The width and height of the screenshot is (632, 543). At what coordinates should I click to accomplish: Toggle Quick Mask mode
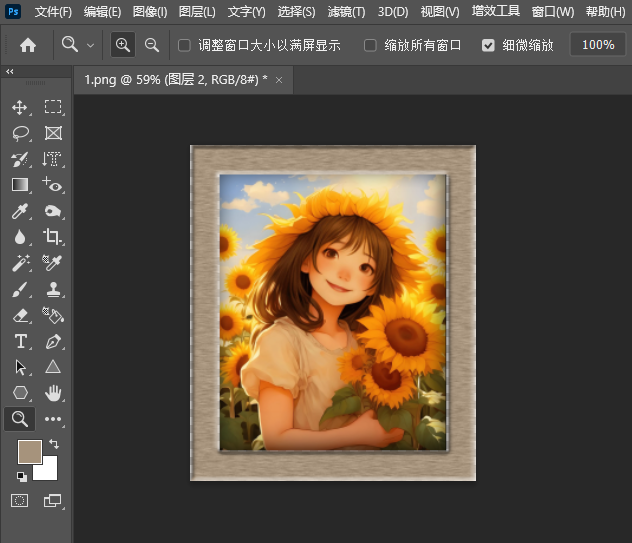19,501
